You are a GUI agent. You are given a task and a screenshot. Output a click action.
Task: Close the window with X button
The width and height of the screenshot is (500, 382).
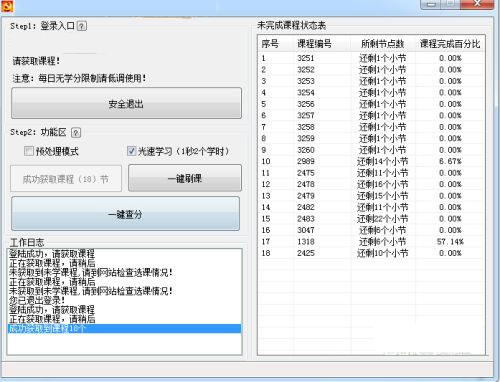point(477,4)
